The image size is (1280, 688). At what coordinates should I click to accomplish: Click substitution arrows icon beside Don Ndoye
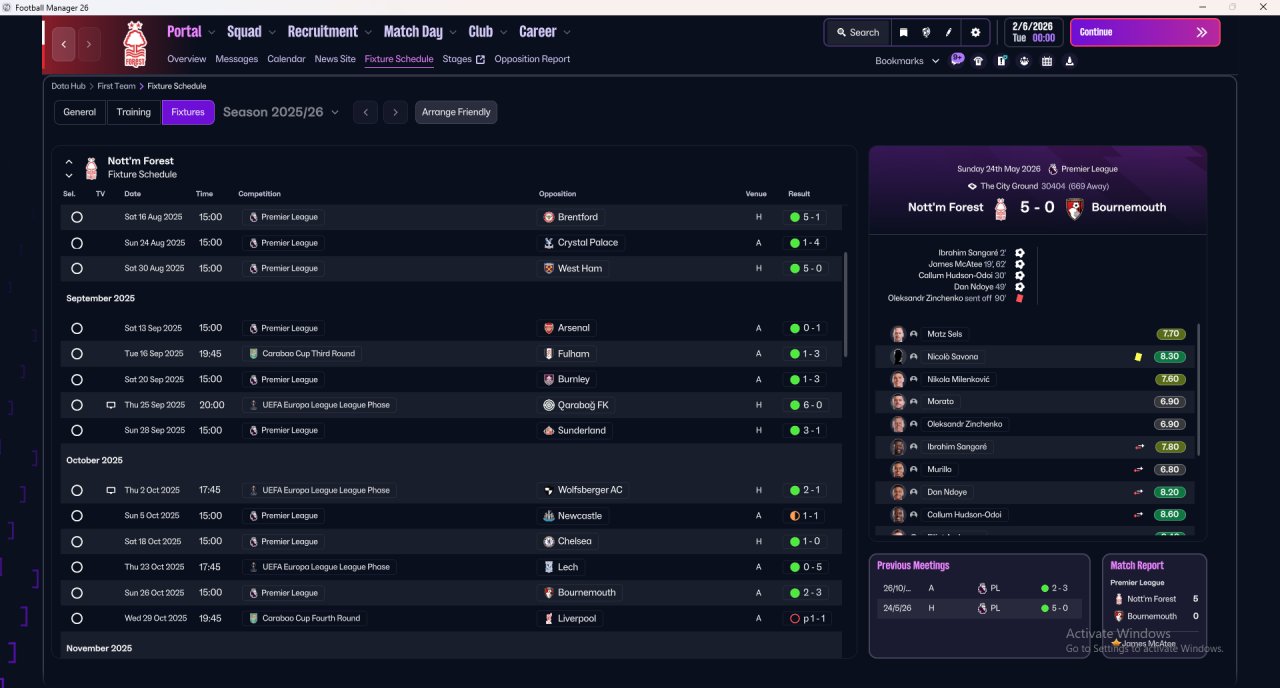(1138, 492)
